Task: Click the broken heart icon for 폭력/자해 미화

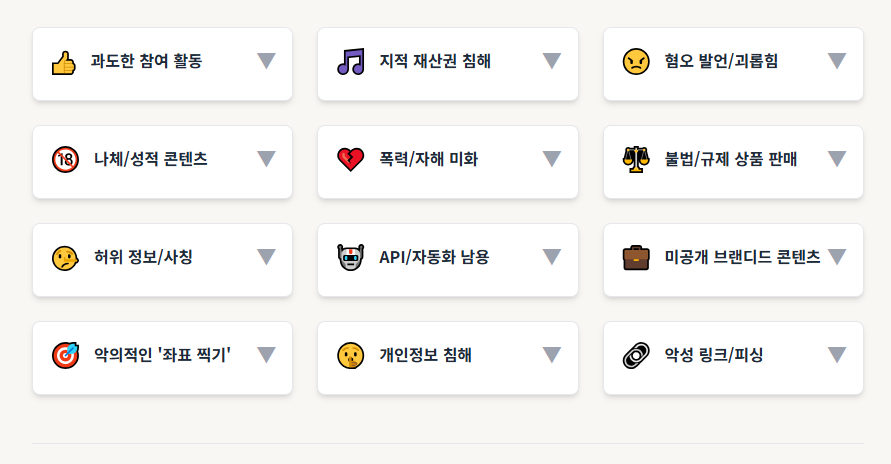Action: coord(351,160)
